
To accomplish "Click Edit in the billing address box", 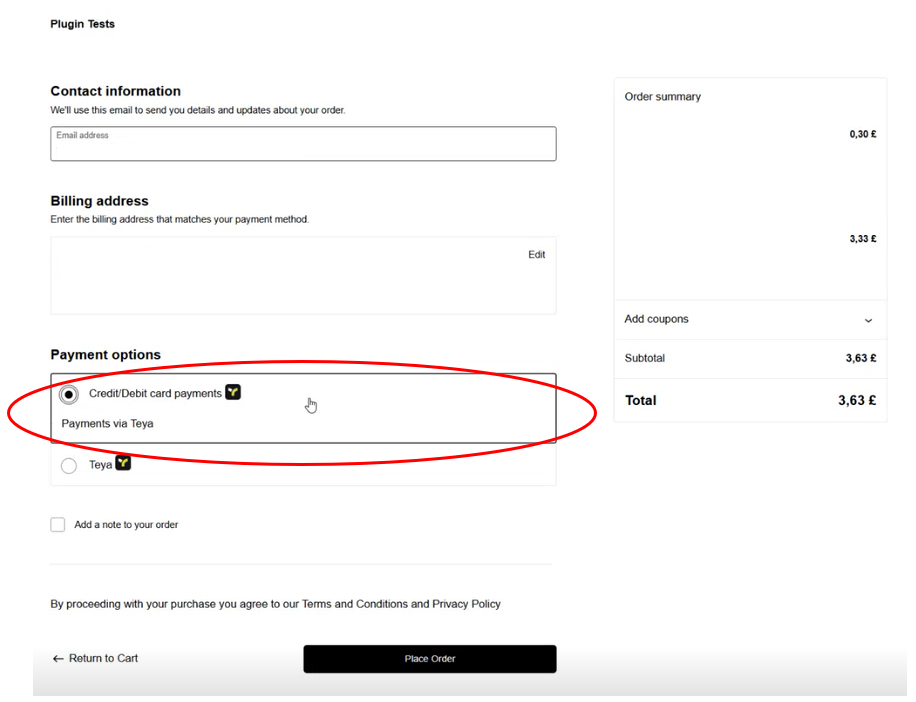I will tap(536, 255).
